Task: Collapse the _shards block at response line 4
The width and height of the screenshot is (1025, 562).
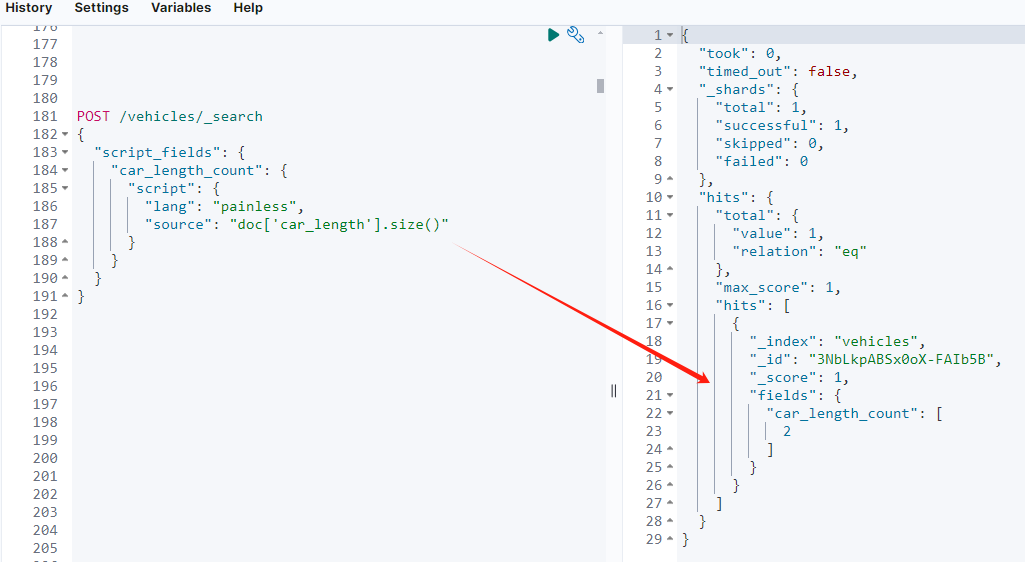Action: coord(670,90)
